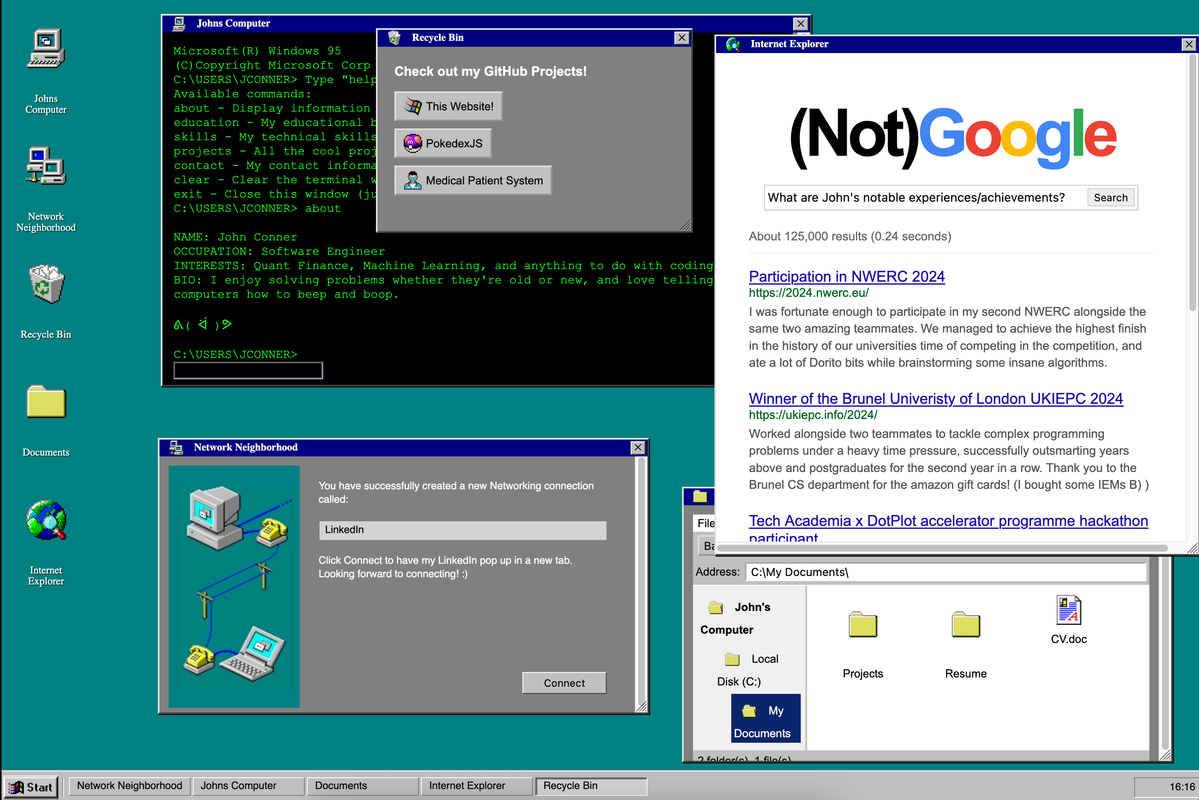Close the Recycle Bin window
The width and height of the screenshot is (1199, 800).
681,37
